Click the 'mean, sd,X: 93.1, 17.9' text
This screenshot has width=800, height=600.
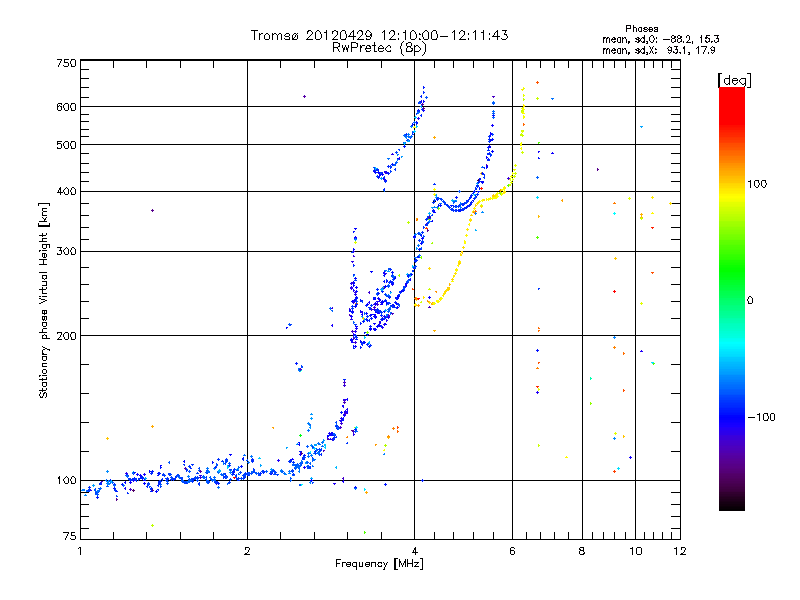(659, 50)
